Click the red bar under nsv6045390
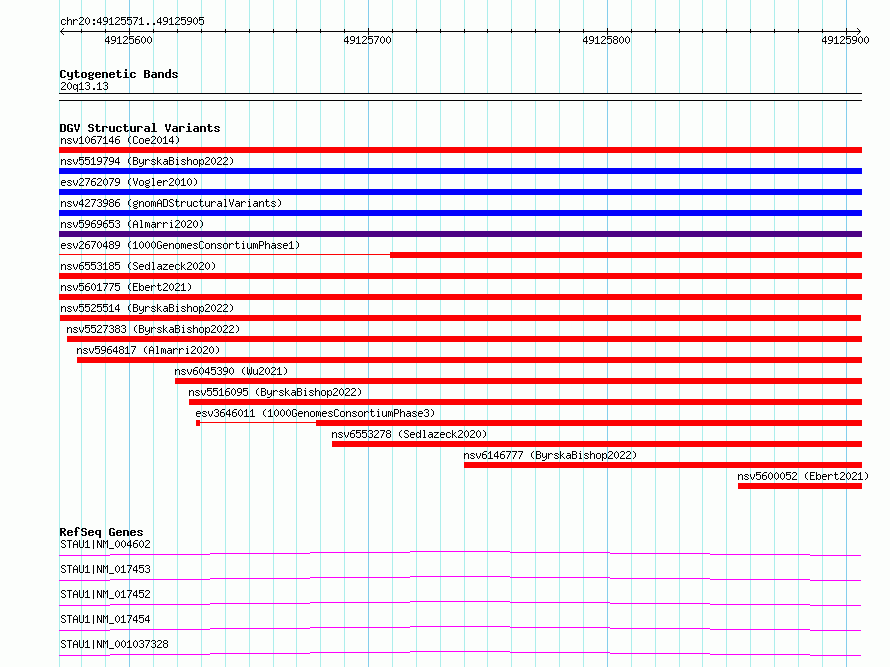Screen dimensions: 890x667 [x=518, y=381]
